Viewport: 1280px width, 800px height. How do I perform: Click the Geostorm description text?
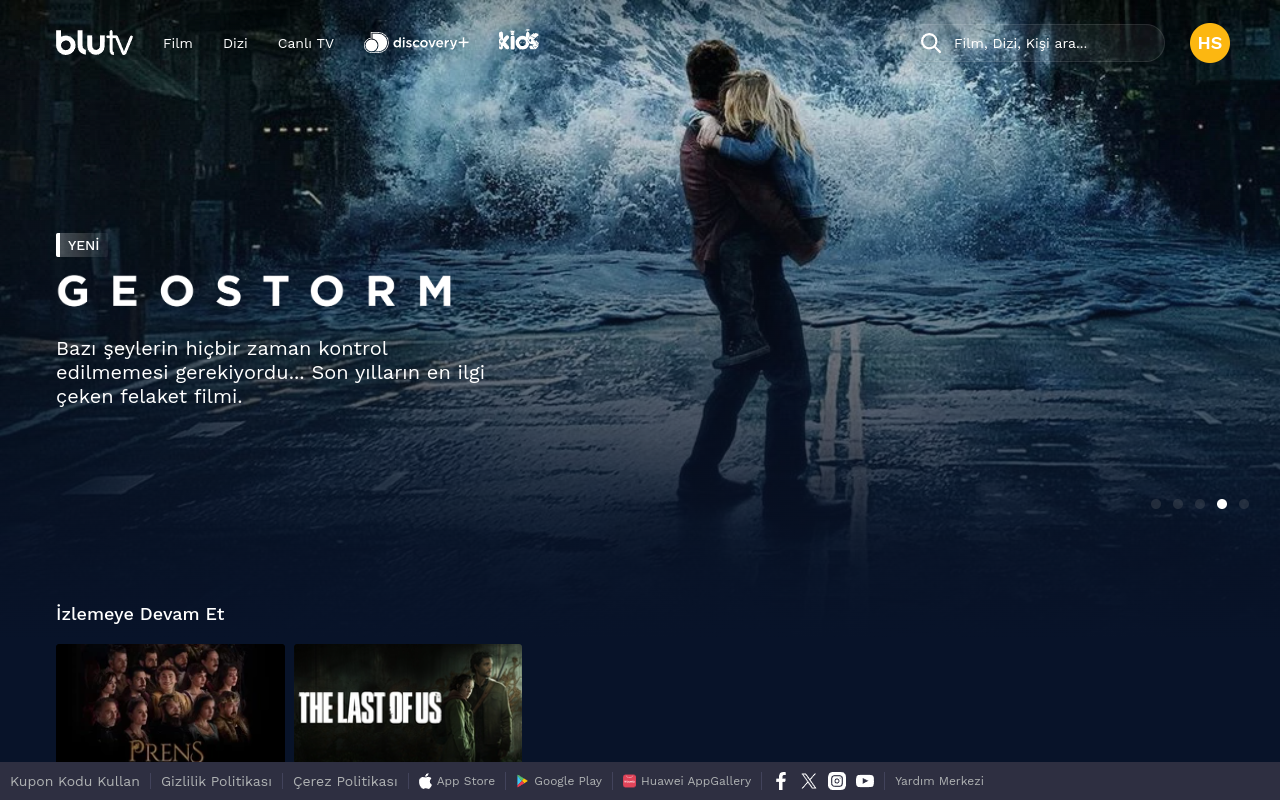[x=270, y=373]
